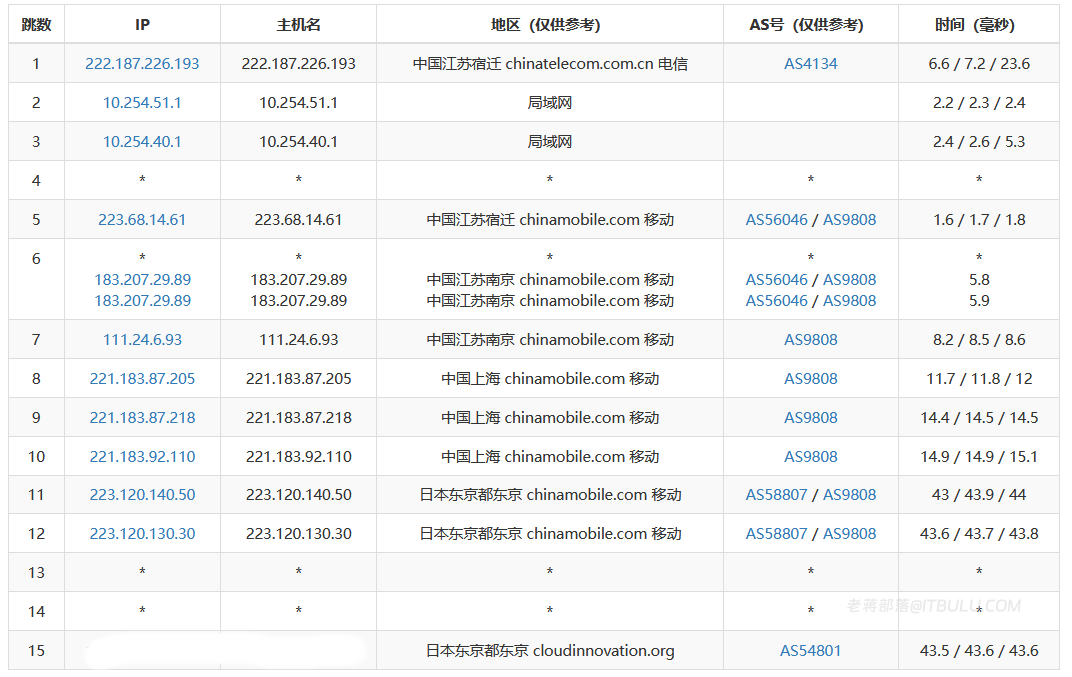Screen dimensions: 1072x677
Task: Select hostname cell 10.254.51.1
Action: 298,103
